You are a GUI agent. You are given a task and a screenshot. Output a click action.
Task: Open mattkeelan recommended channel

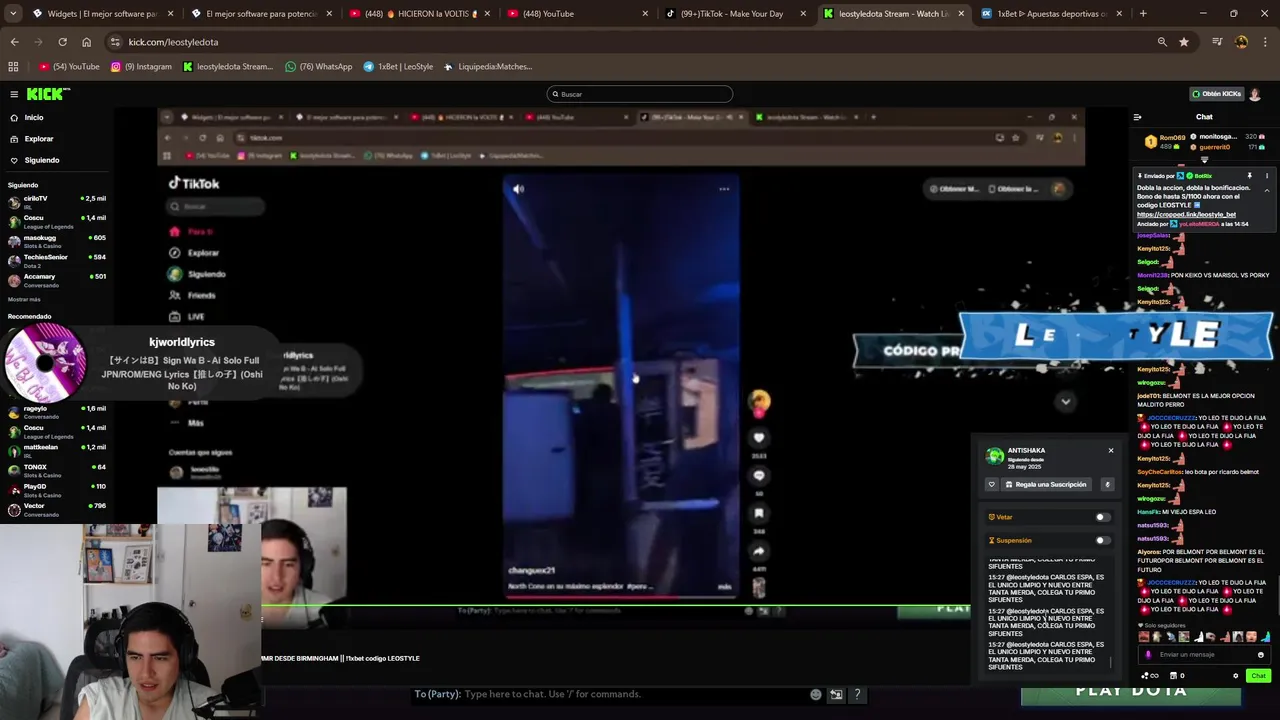[x=56, y=450]
